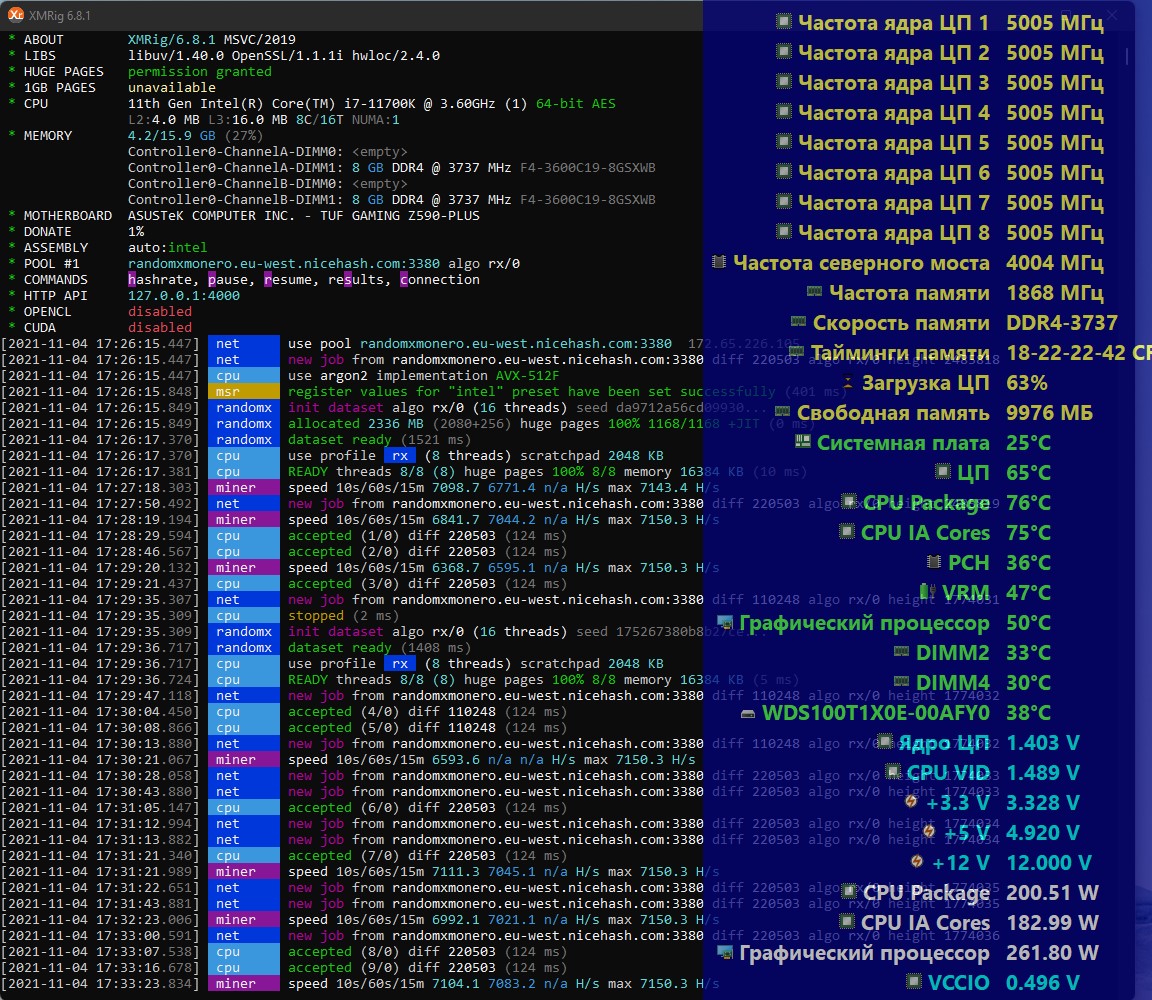Click the chip icon beside ЦП 65°C

point(943,471)
